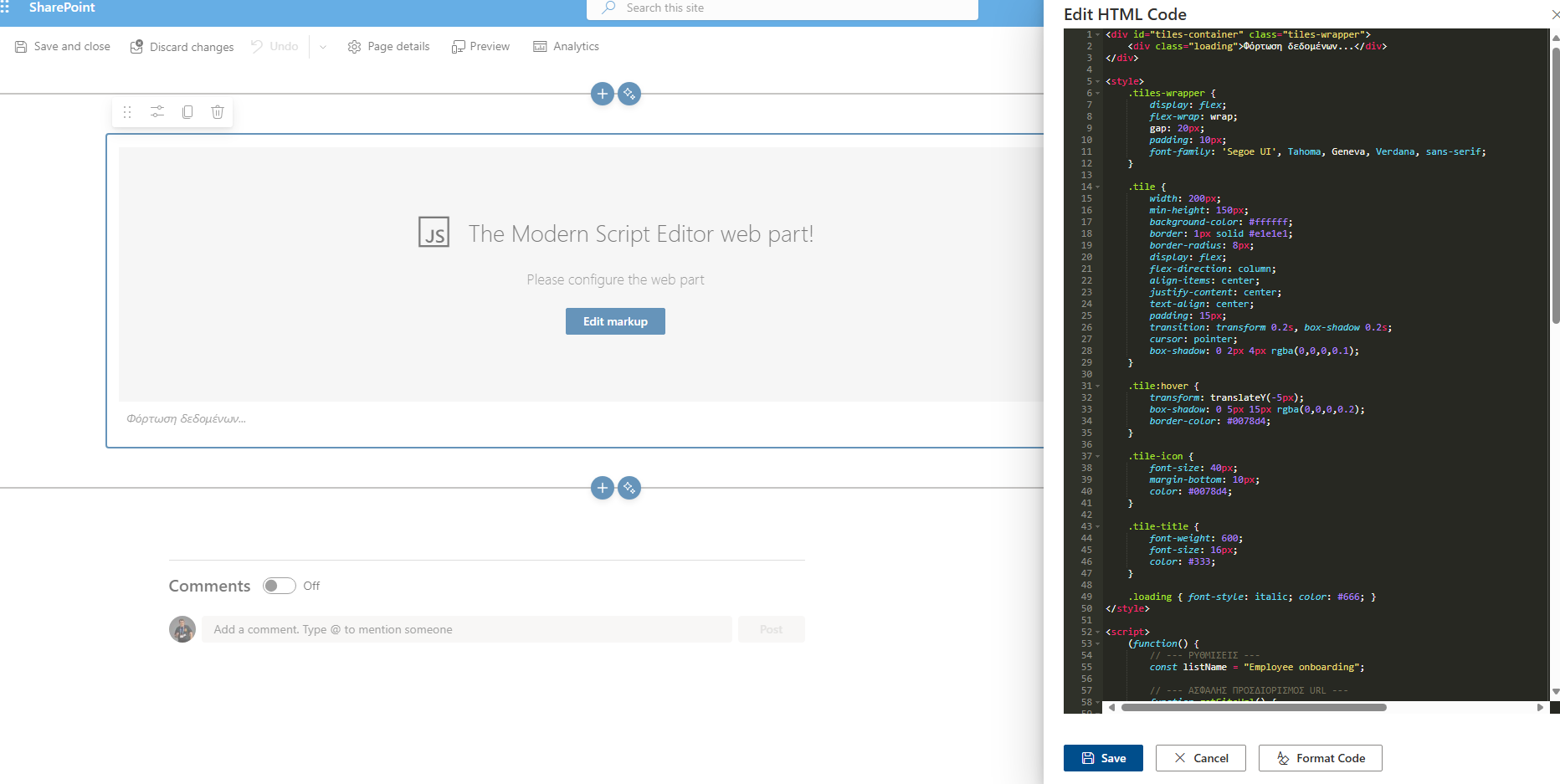Collapse the code fold at line 5 style tag
The width and height of the screenshot is (1560, 784).
pos(1098,82)
